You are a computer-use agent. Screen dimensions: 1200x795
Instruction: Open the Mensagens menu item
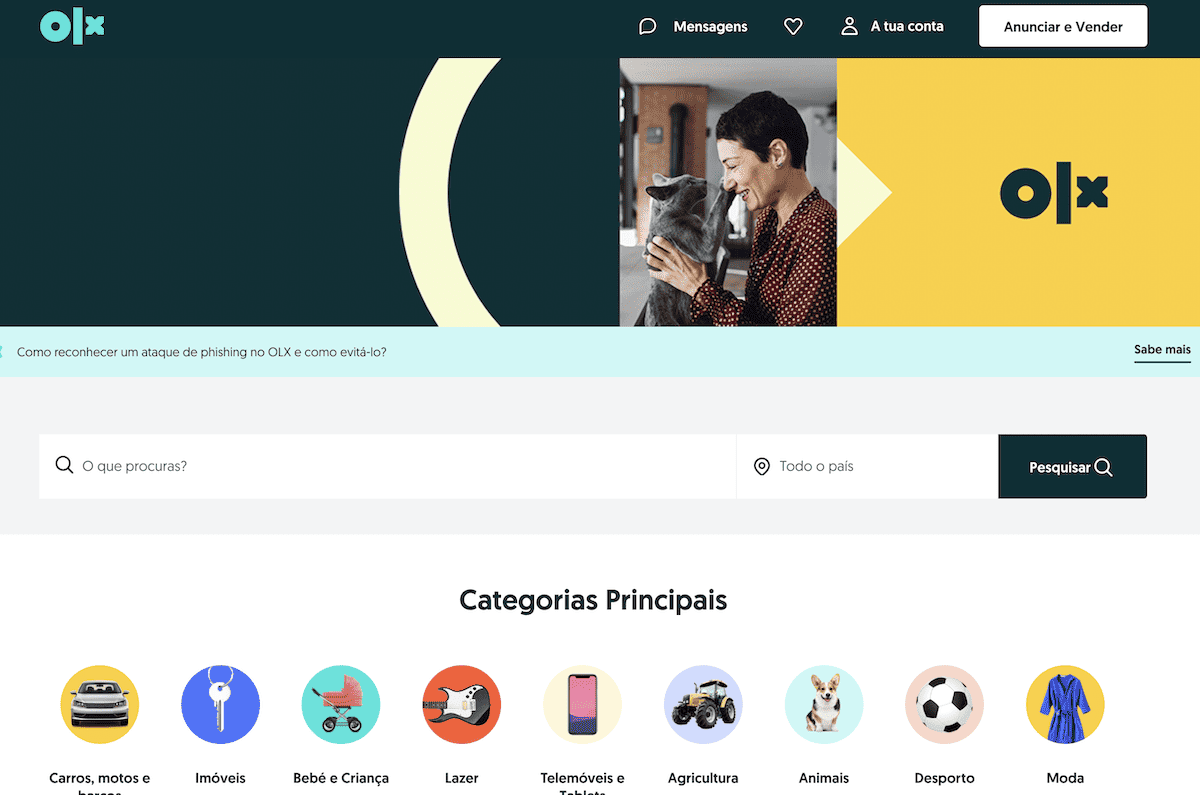click(x=710, y=27)
